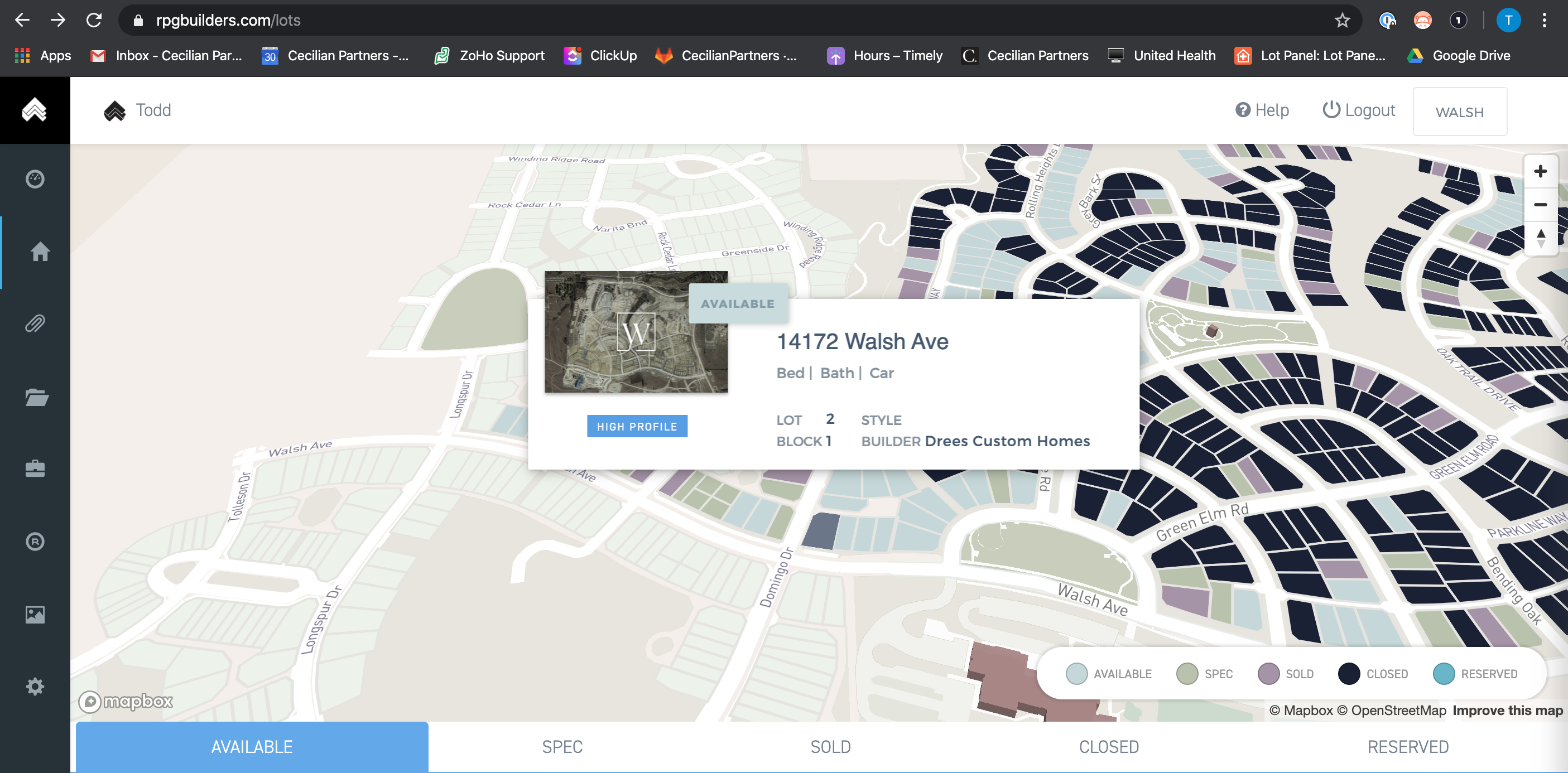This screenshot has height=773, width=1568.
Task: Open the paperclip attachments icon
Action: 35,323
